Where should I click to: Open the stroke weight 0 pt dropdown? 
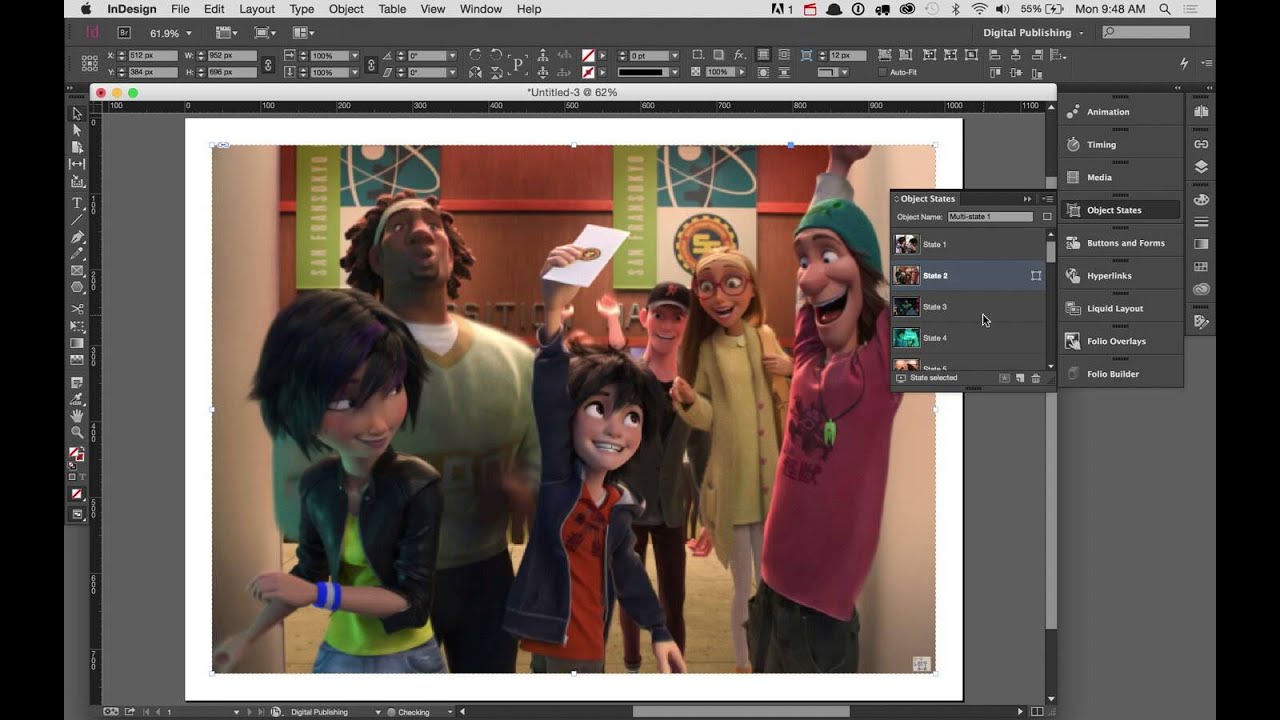(x=674, y=56)
